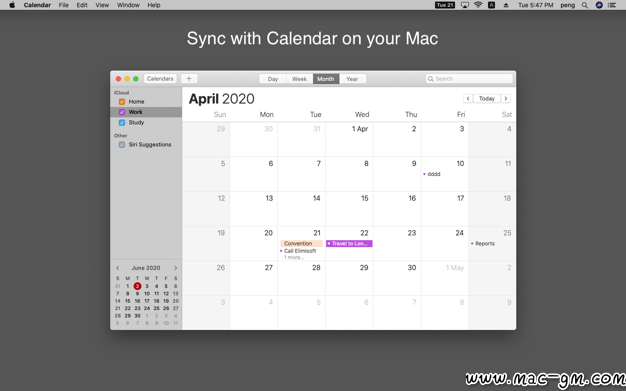The image size is (626, 391).
Task: Open Siri from the menu bar
Action: (599, 5)
